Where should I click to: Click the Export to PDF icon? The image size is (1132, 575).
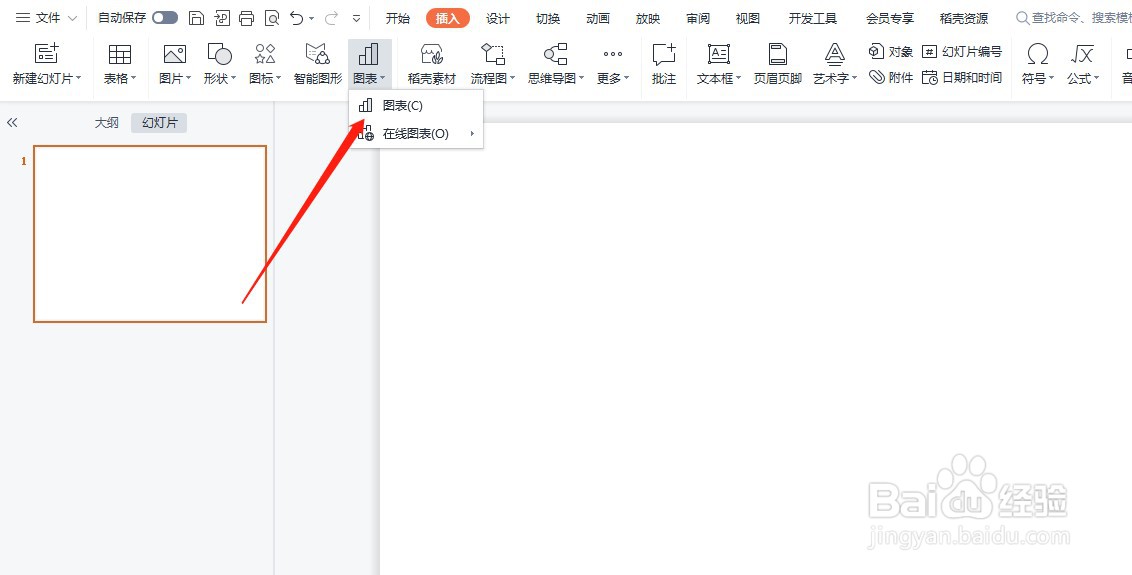(x=222, y=18)
